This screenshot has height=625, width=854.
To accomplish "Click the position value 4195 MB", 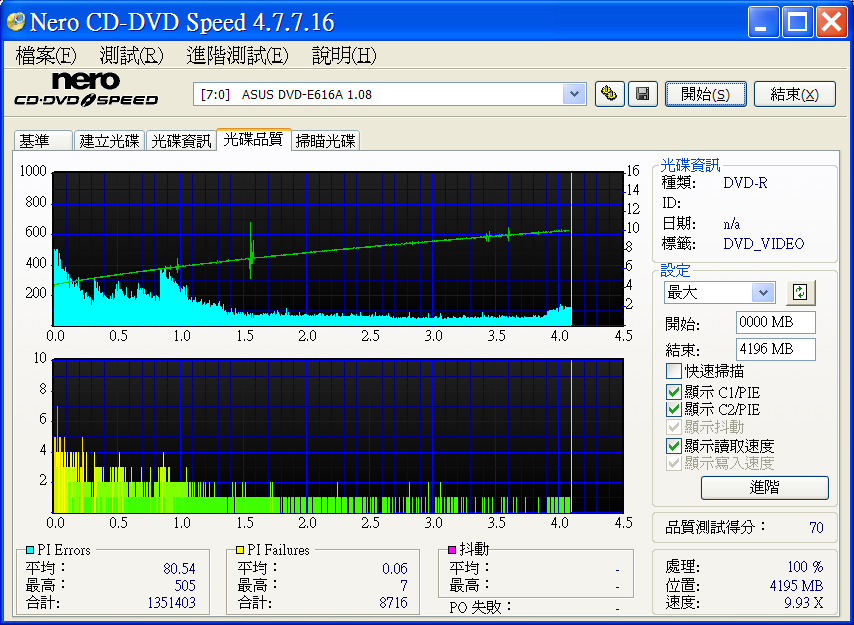I will tap(796, 585).
